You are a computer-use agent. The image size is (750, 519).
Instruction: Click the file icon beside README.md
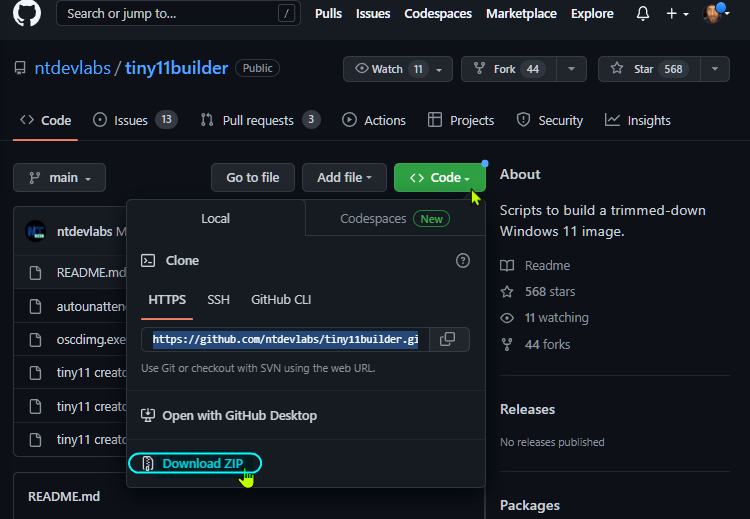tap(35, 273)
